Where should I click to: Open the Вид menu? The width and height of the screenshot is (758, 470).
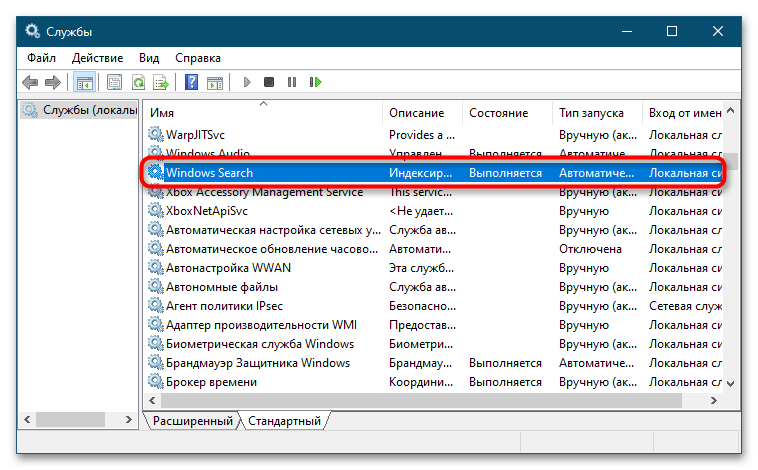(149, 58)
